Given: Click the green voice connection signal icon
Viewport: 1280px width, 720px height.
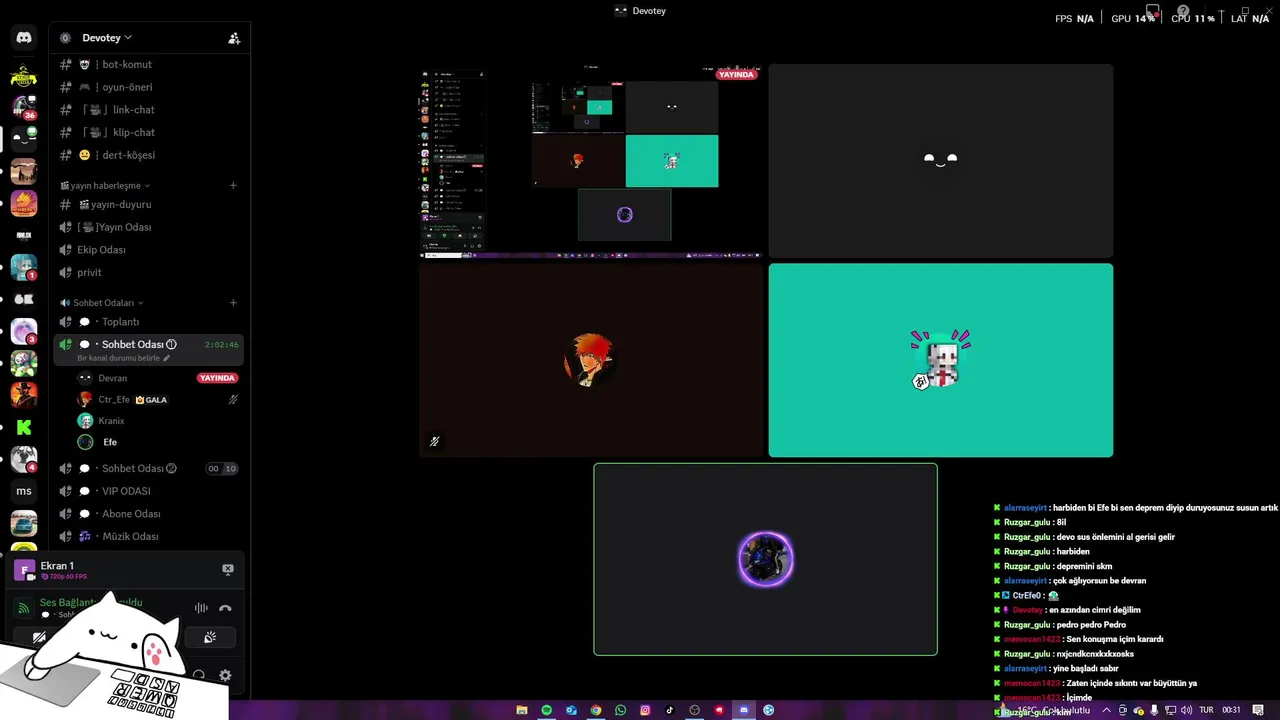Looking at the screenshot, I should coord(23,608).
